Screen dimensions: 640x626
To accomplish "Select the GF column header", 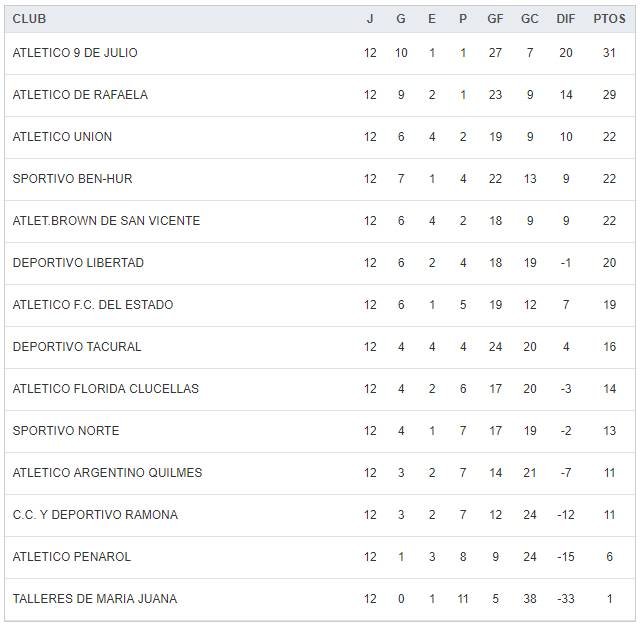I will 495,19.
